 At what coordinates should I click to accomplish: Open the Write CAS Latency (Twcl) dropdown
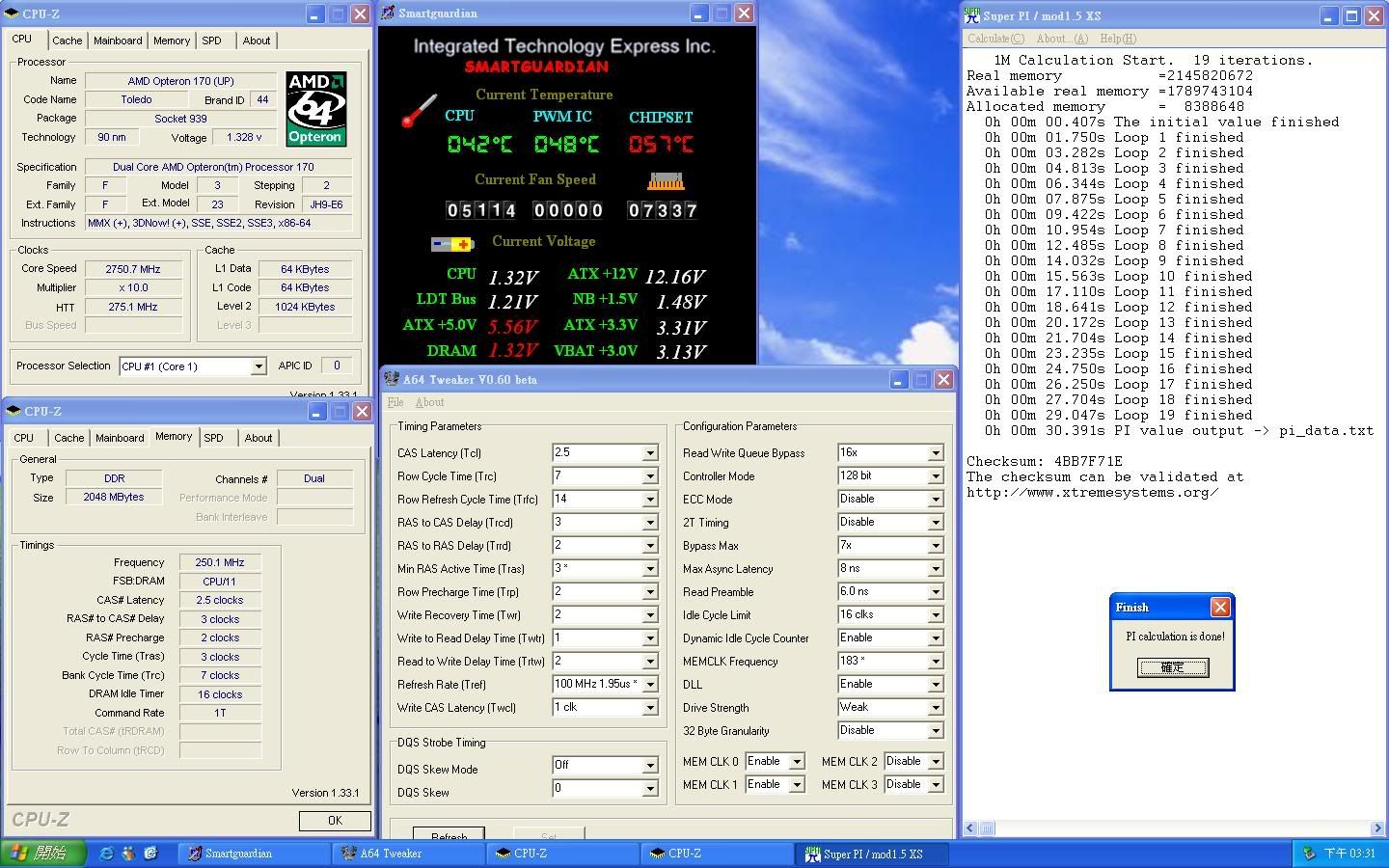coord(650,708)
